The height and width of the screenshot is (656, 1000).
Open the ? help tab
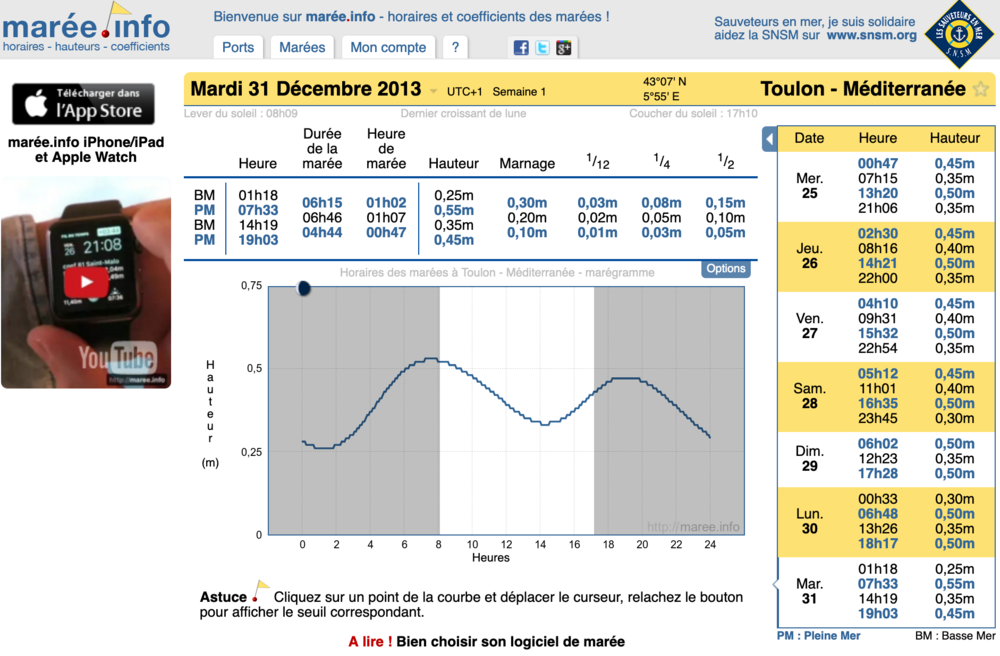[455, 47]
